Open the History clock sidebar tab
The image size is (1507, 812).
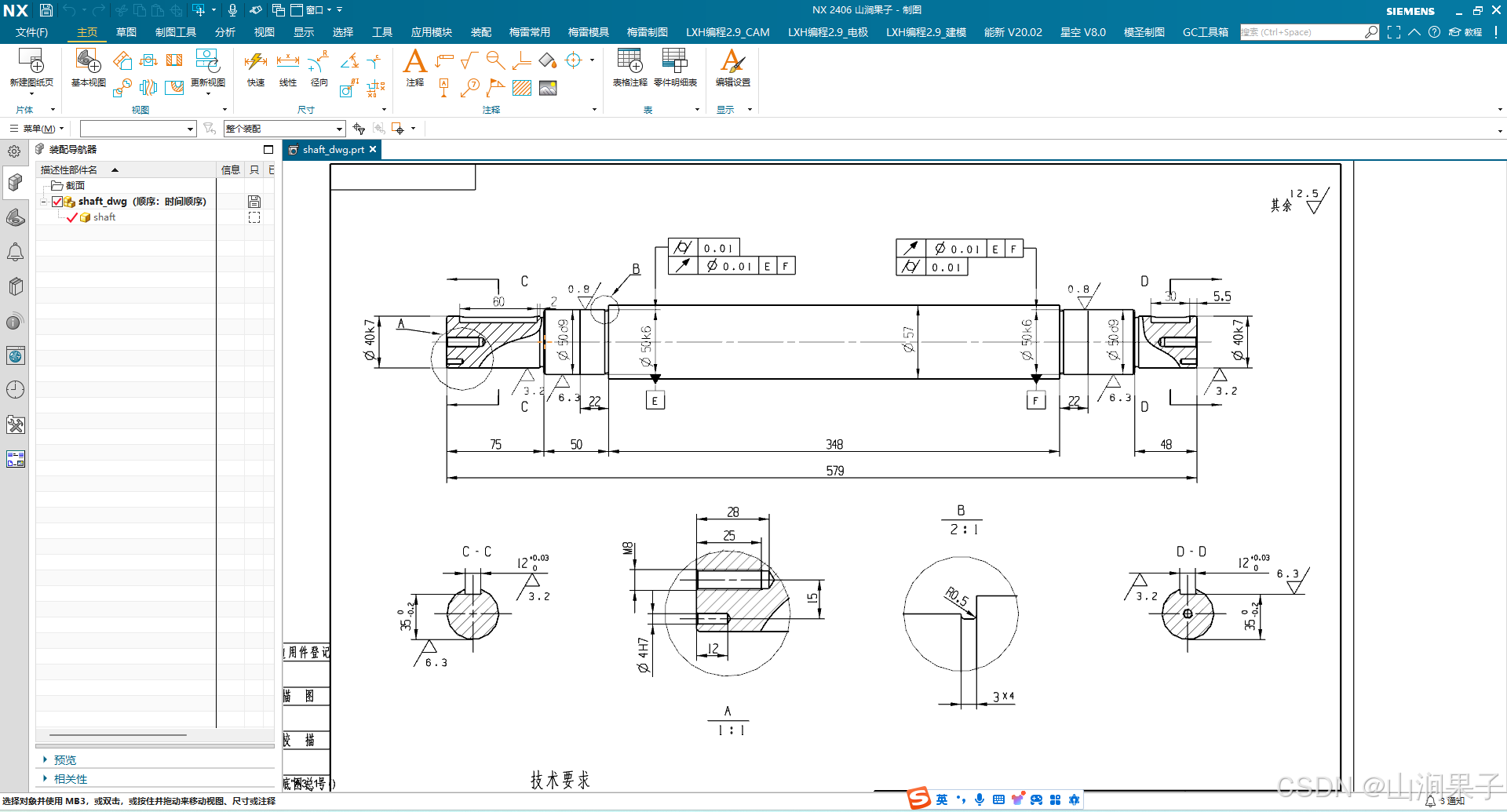(15, 390)
